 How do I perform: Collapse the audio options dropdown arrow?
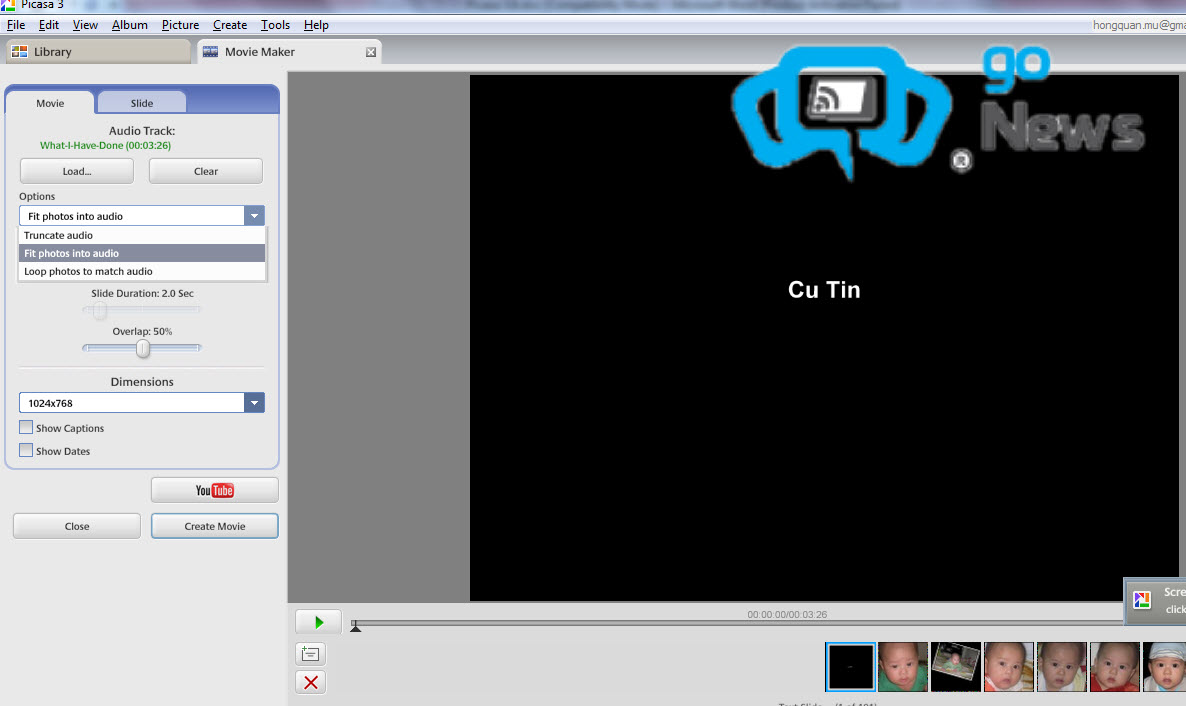point(254,216)
